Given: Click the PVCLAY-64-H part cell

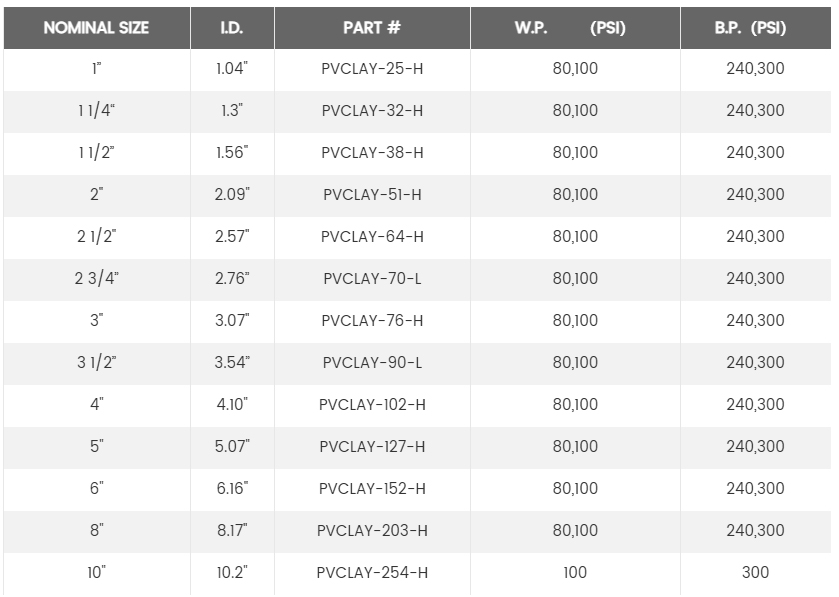Looking at the screenshot, I should (372, 237).
